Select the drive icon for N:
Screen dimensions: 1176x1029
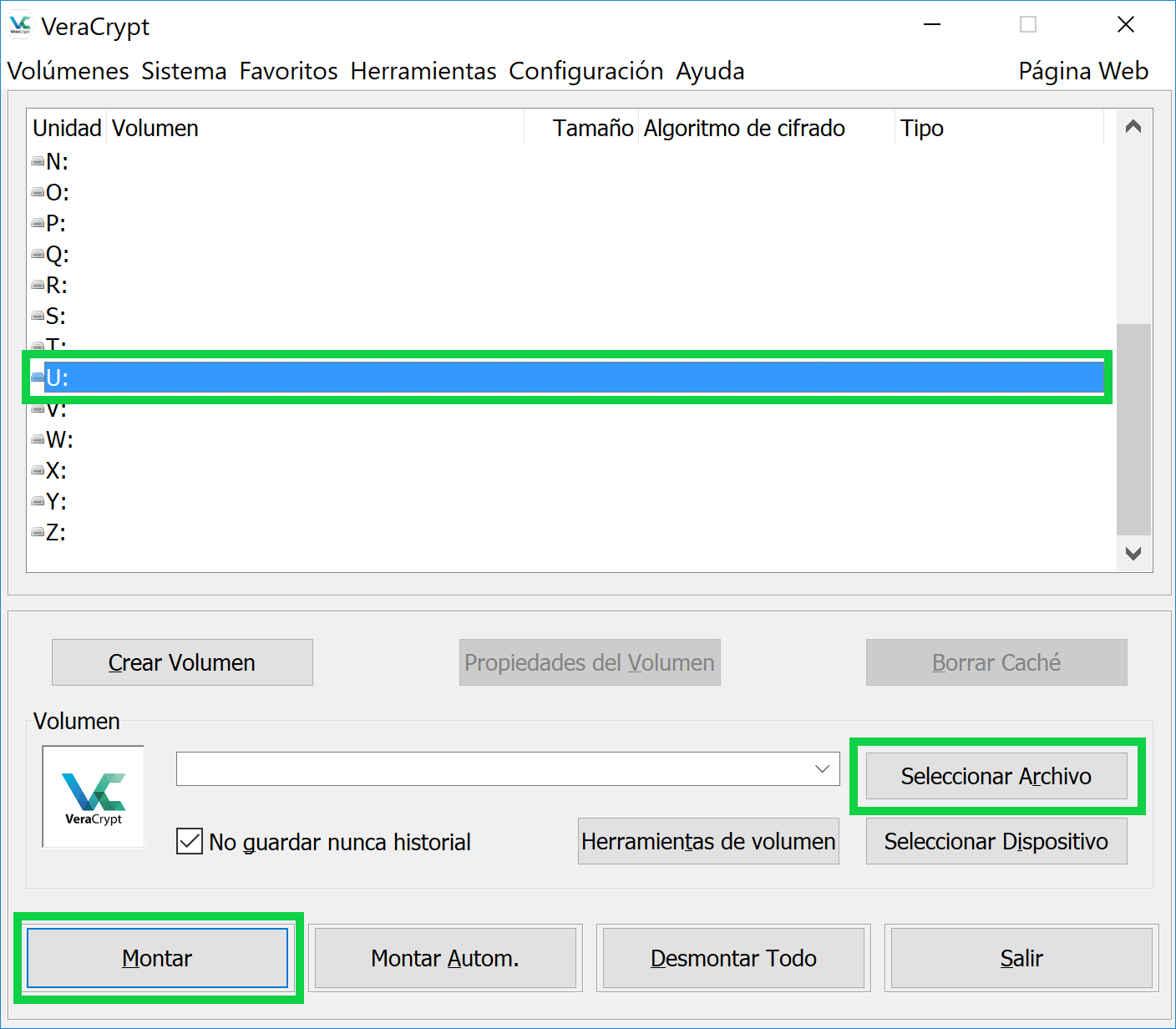click(38, 161)
